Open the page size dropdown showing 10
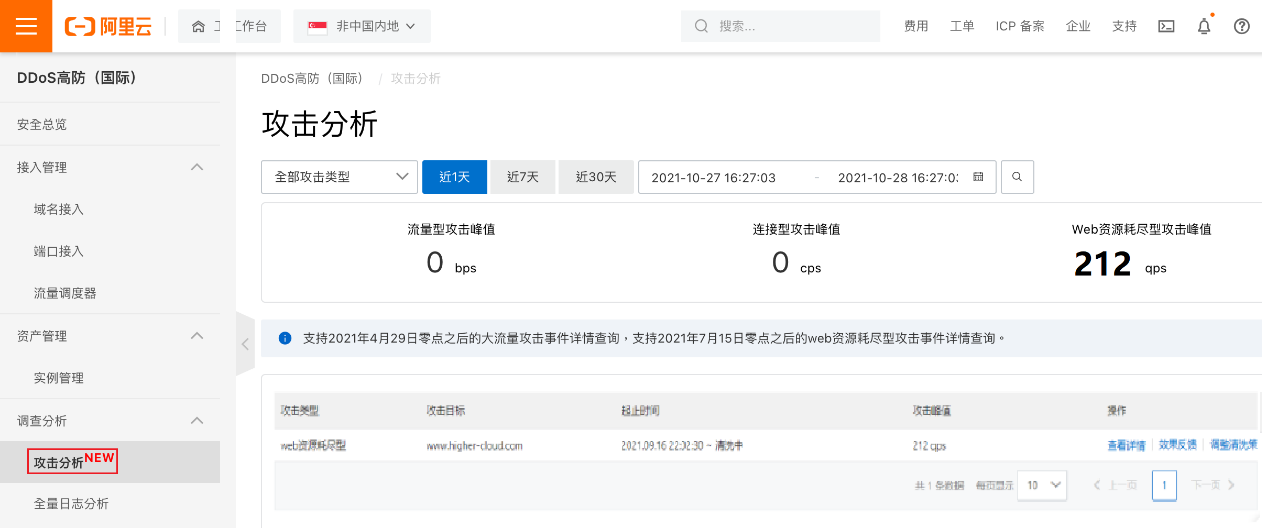Viewport: 1267px width, 528px height. (1042, 485)
